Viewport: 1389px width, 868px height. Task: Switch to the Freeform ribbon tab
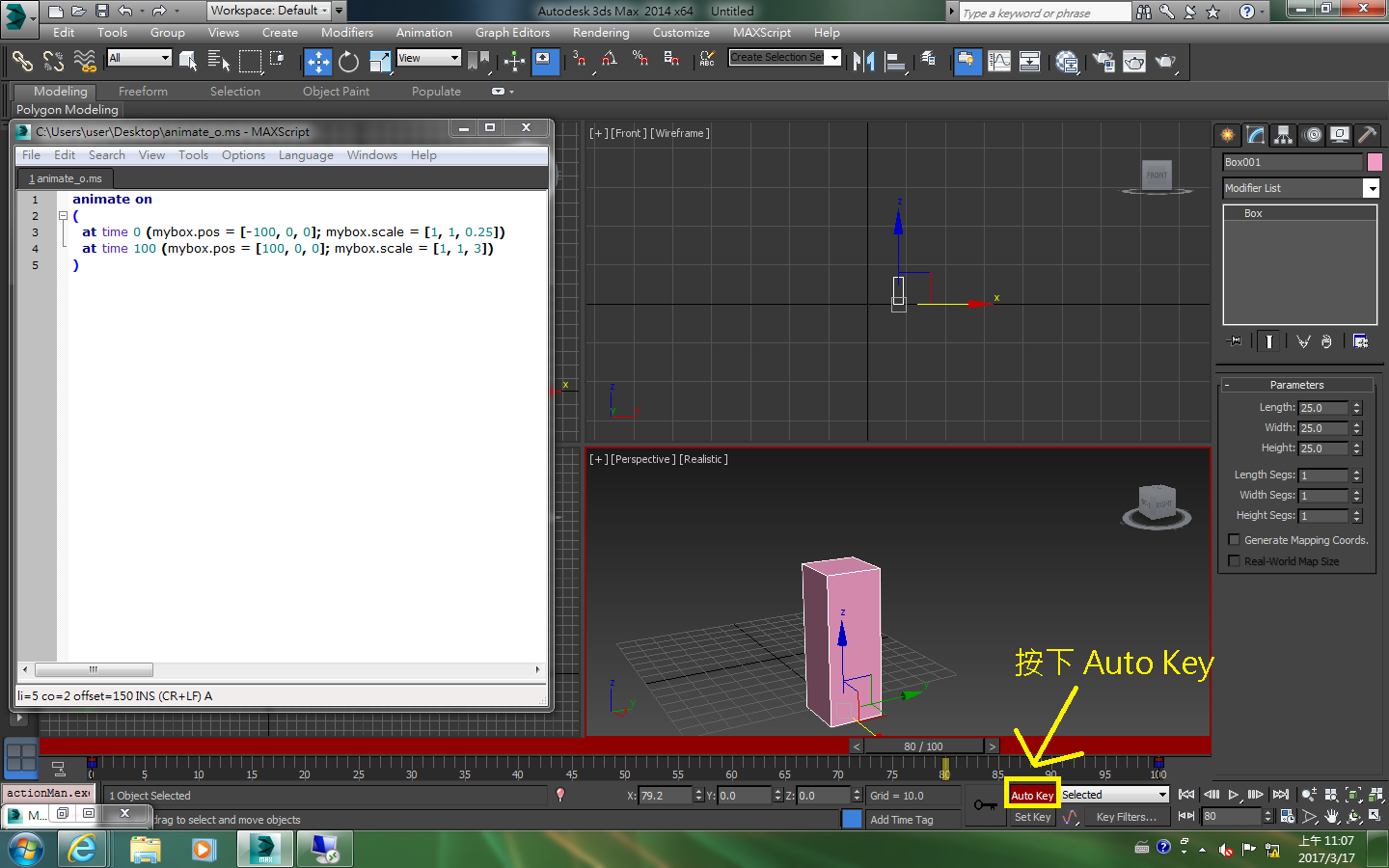(x=143, y=91)
